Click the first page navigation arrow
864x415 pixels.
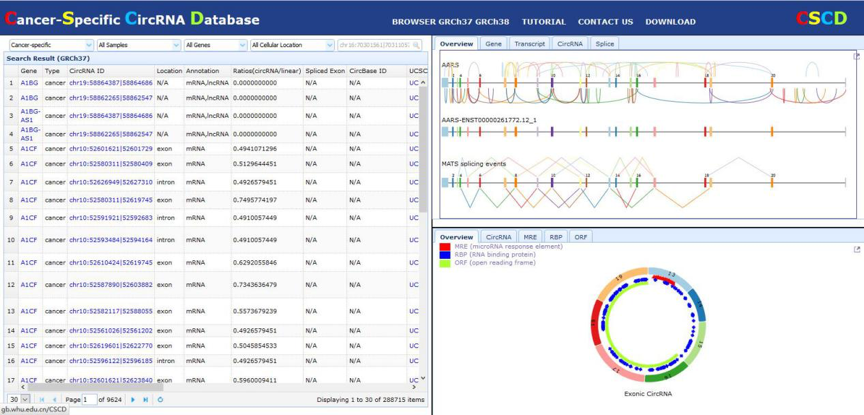point(41,400)
